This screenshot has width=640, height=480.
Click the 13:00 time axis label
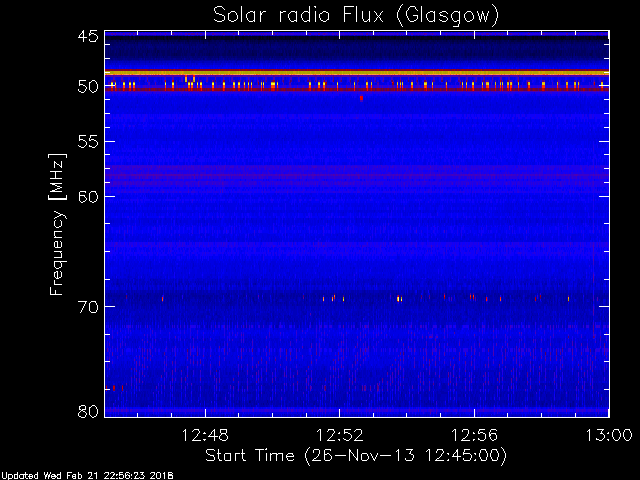tap(609, 435)
